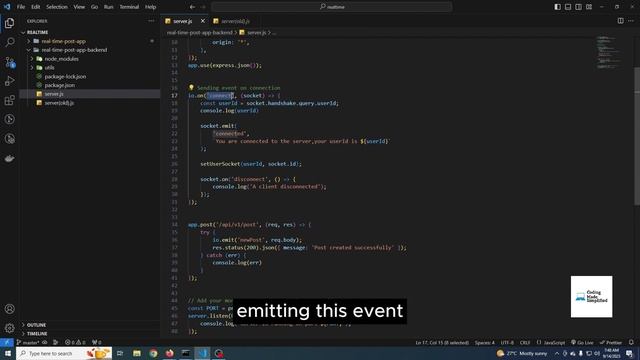Click the Windows taskbar search box
The height and width of the screenshot is (360, 640).
tap(64, 353)
